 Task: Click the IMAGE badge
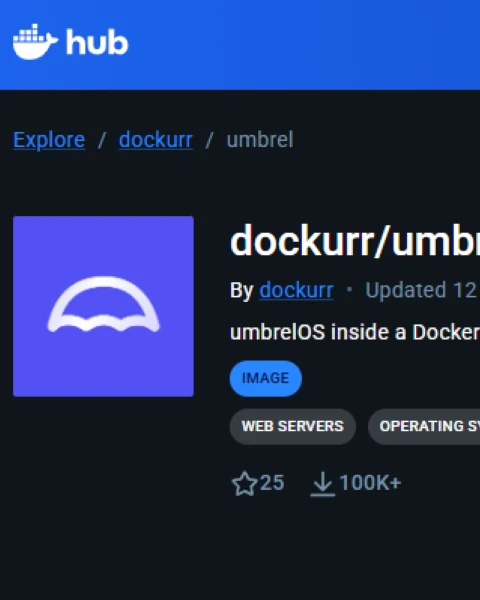266,378
